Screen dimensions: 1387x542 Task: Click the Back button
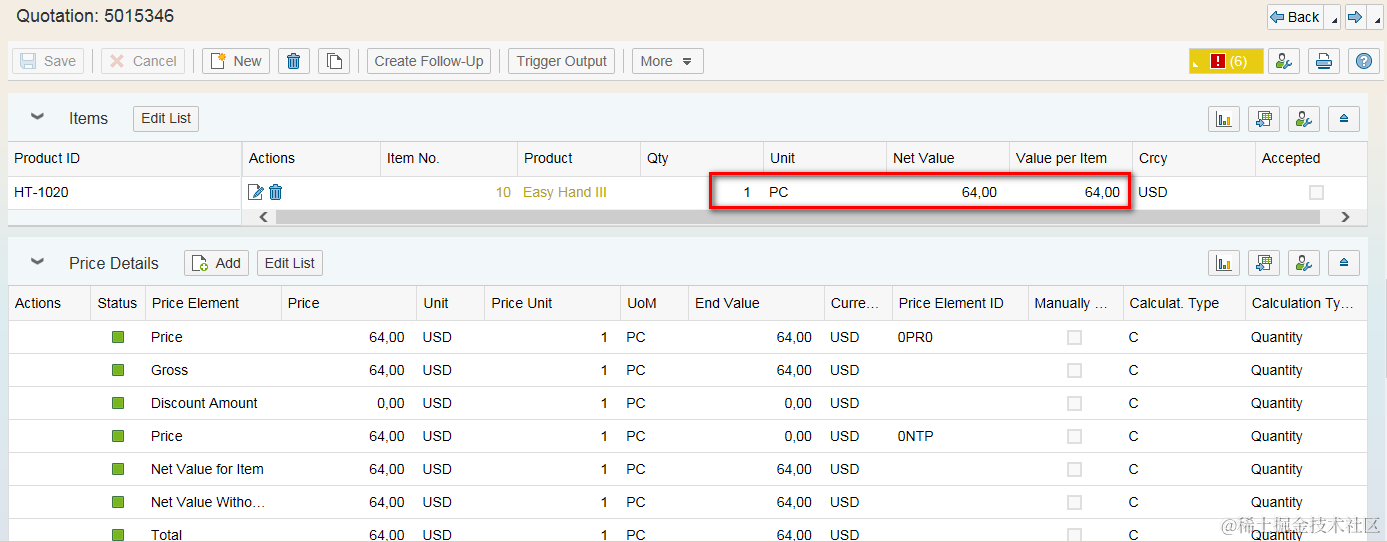click(1295, 17)
